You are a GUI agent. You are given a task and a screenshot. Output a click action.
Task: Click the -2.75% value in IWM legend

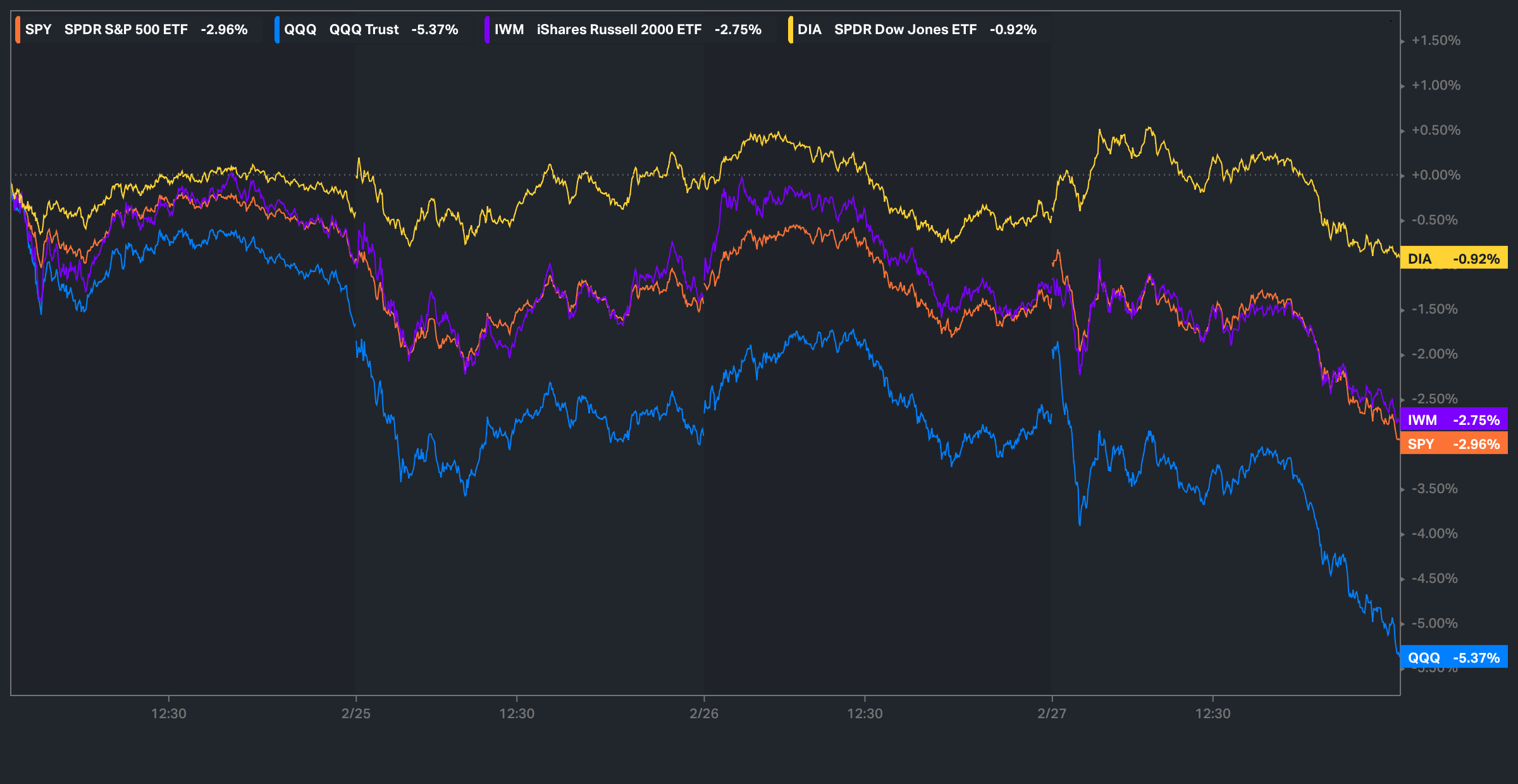(x=737, y=30)
